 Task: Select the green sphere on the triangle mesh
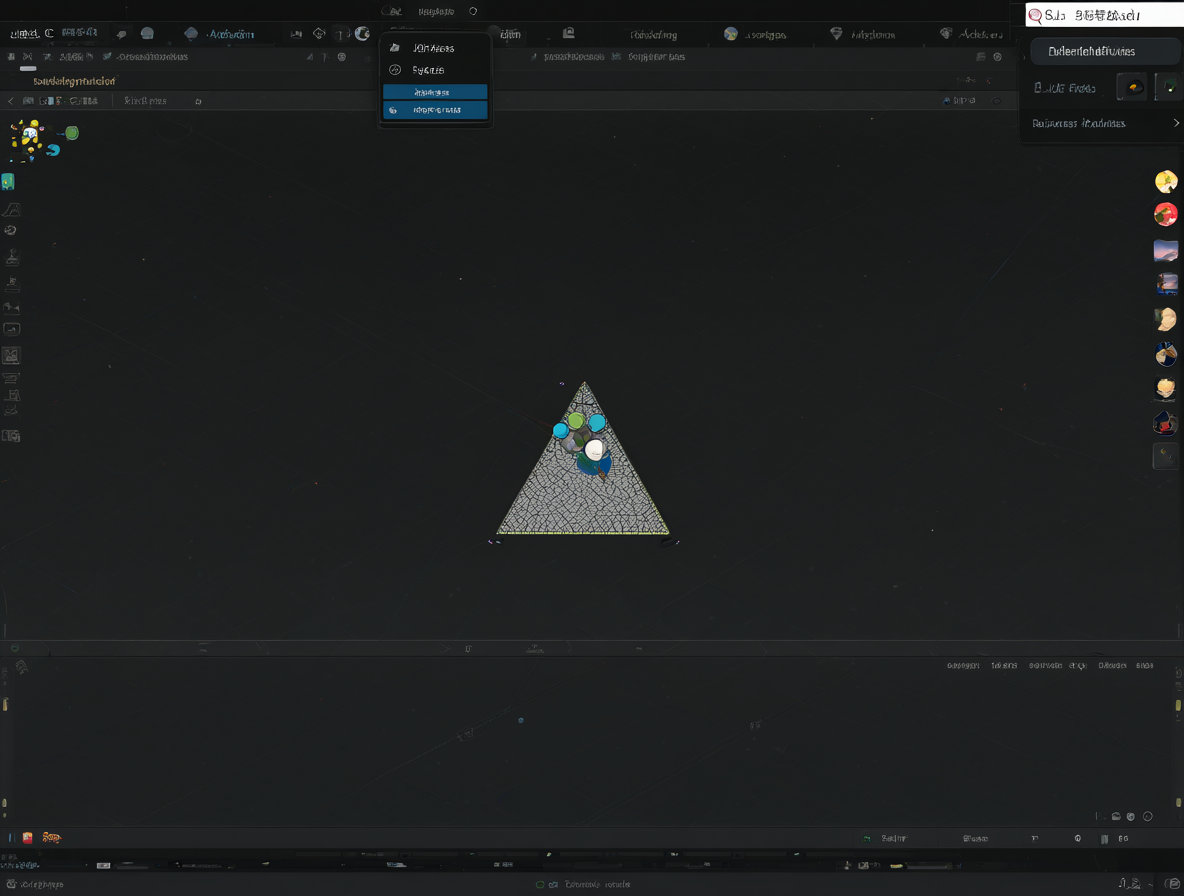(575, 420)
